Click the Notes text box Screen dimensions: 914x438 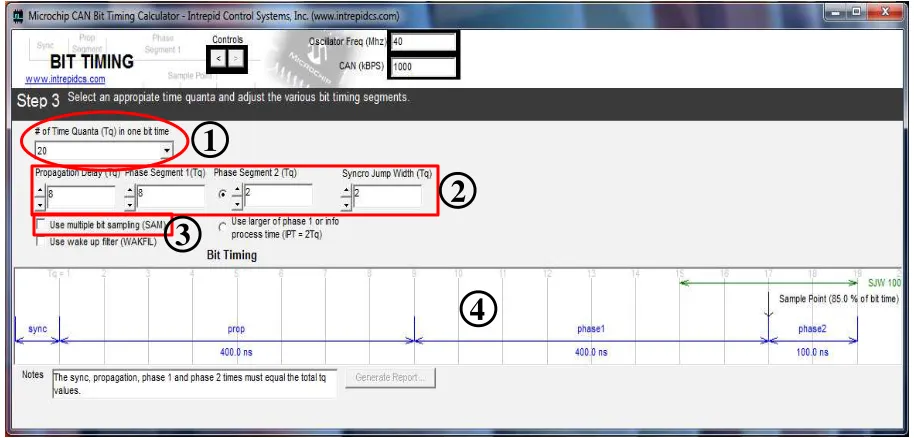(194, 384)
